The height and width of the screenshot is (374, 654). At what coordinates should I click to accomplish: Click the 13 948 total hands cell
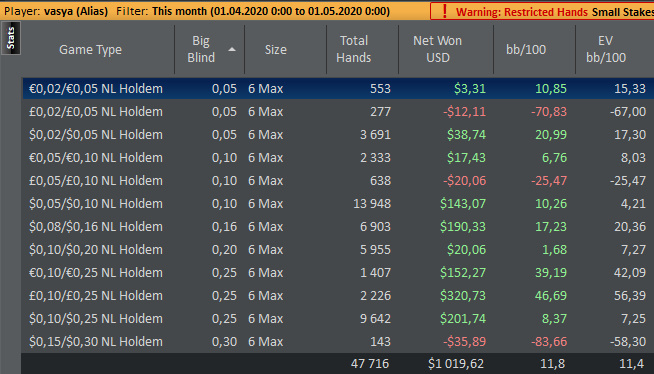[x=372, y=203]
